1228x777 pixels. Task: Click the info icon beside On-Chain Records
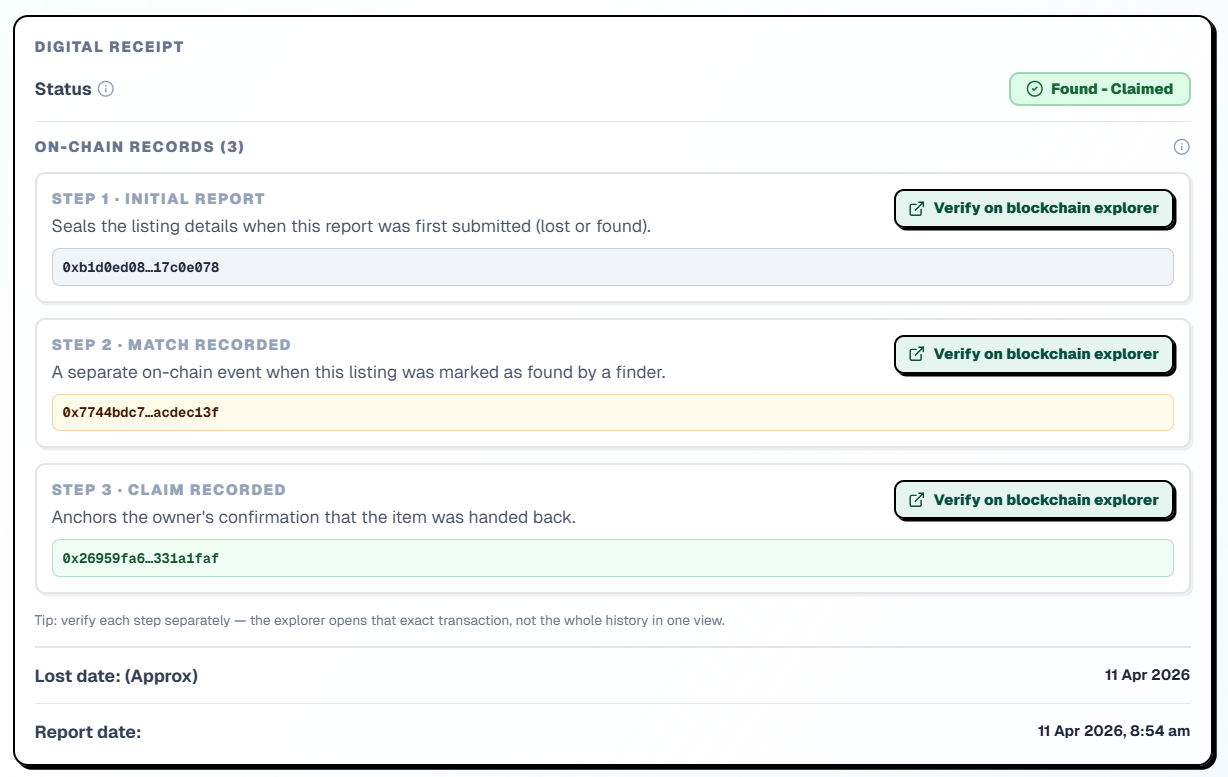pyautogui.click(x=1181, y=147)
